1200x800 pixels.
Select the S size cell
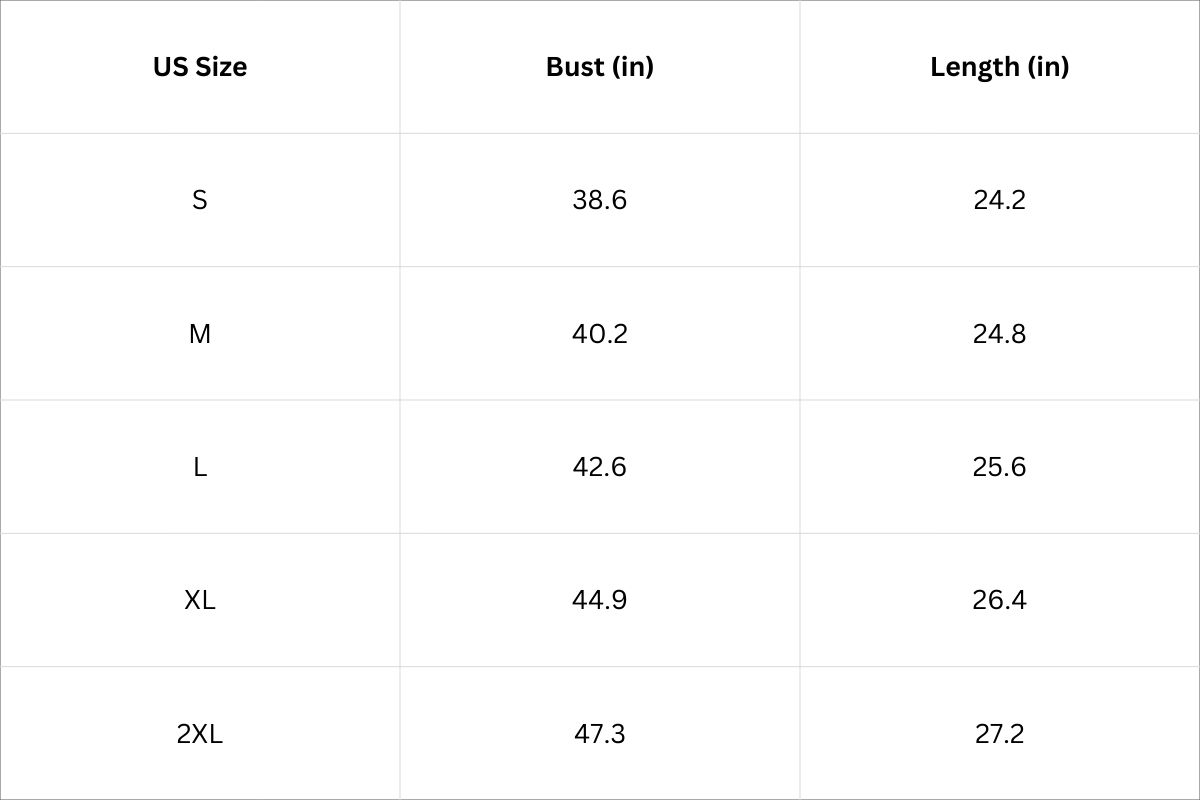click(200, 200)
